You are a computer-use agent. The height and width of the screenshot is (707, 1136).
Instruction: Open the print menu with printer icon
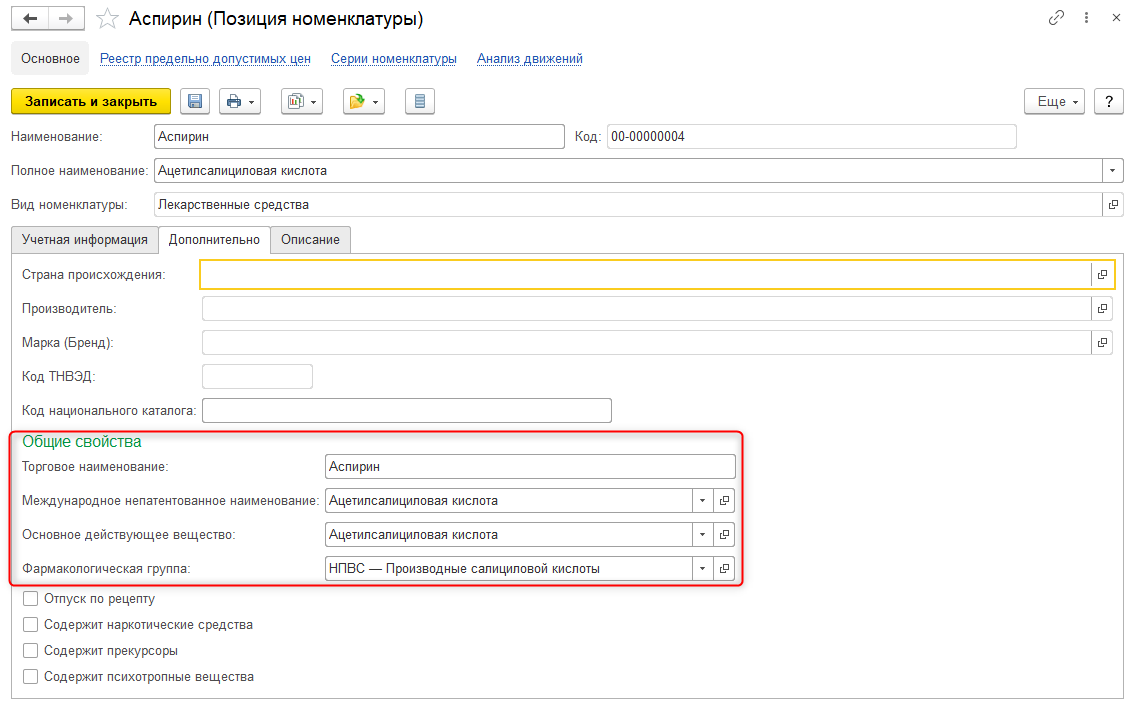[x=240, y=101]
